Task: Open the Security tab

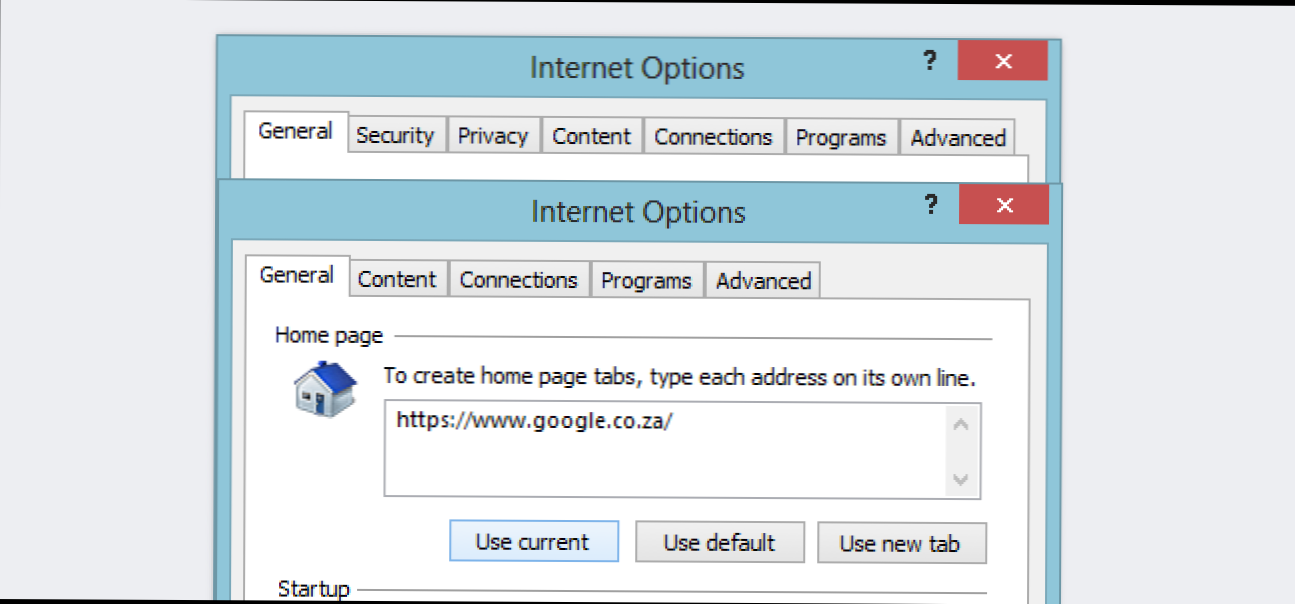Action: [x=395, y=136]
